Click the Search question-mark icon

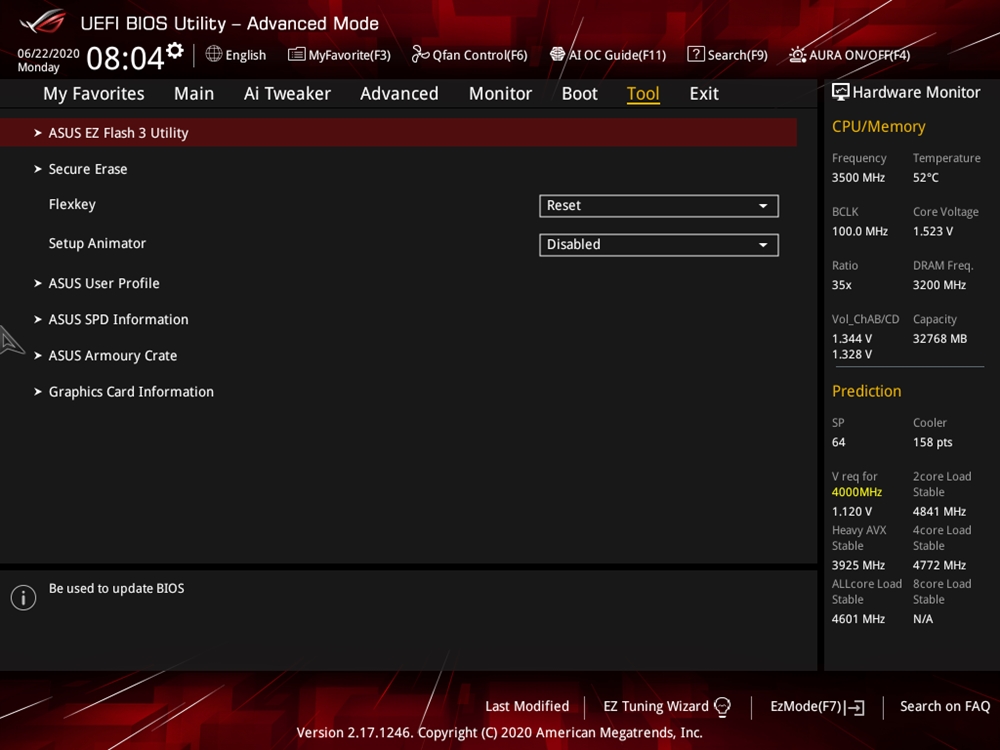[x=696, y=54]
